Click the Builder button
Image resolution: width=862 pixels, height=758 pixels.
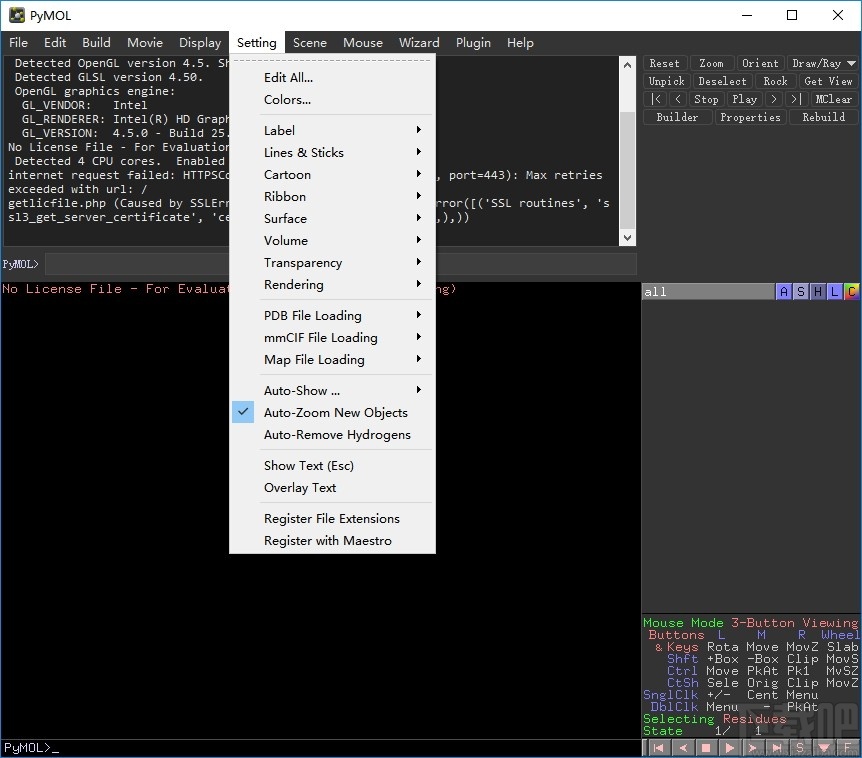pyautogui.click(x=677, y=117)
